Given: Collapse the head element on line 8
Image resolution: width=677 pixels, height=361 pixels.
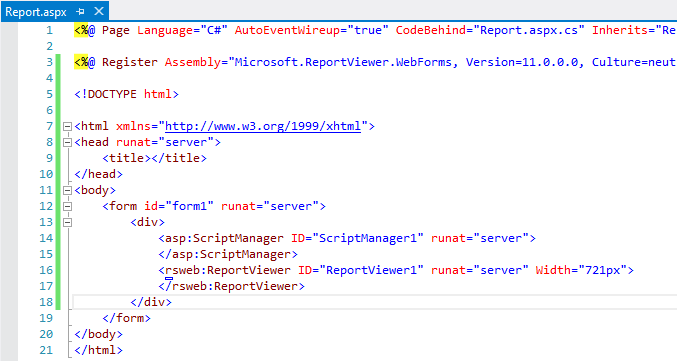Looking at the screenshot, I should coord(67,142).
